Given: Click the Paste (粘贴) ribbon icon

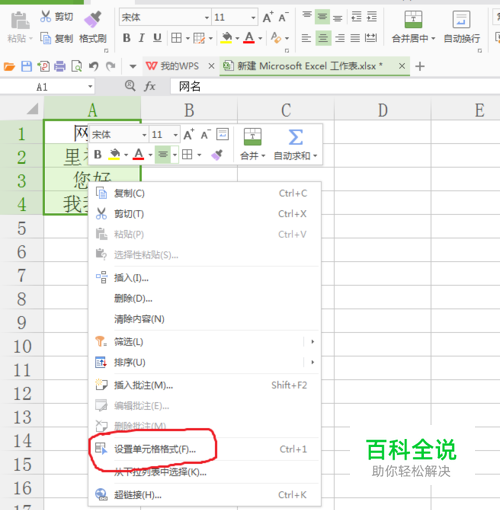Looking at the screenshot, I should pos(19,21).
